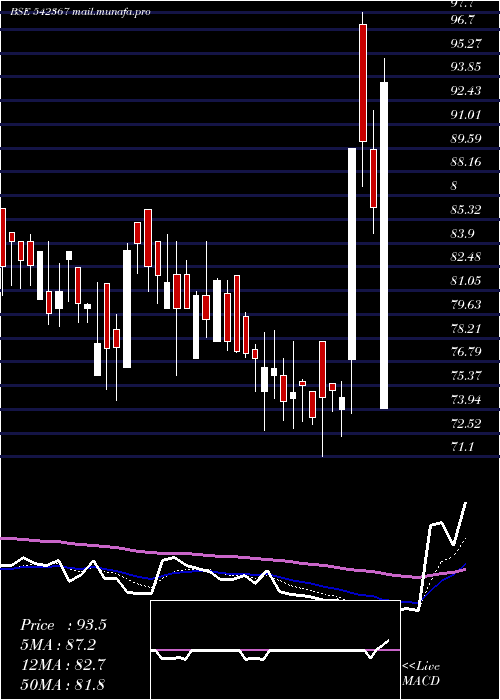500x700 pixels.
Task: Click the 75.37 price axis label
Action: (466, 376)
